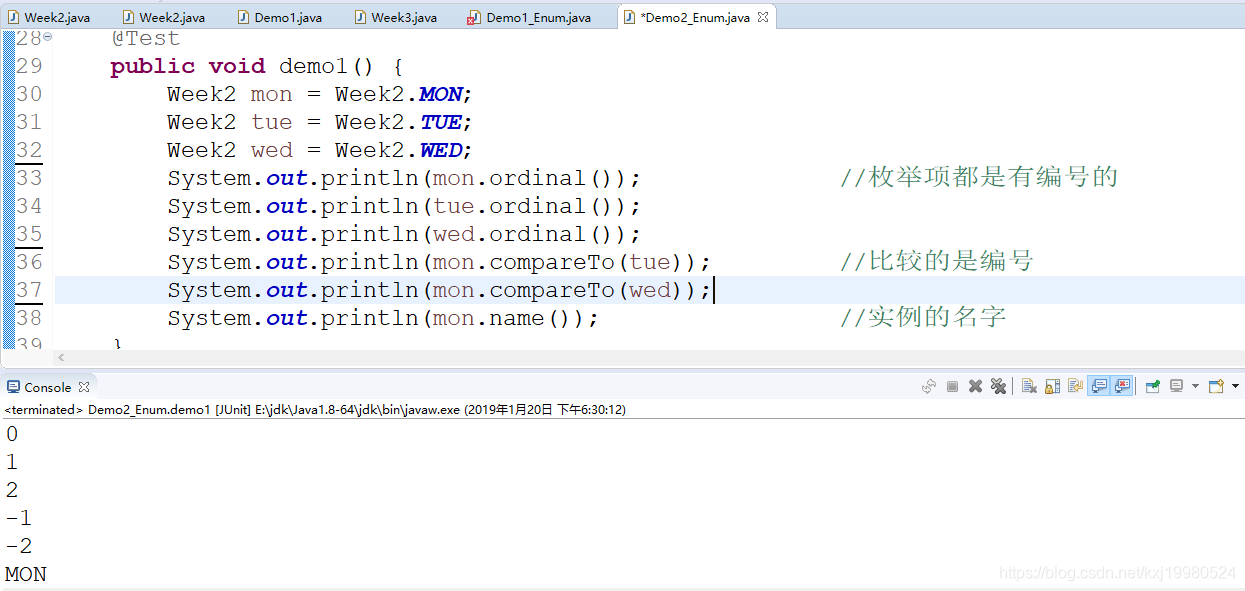
Task: Clear the Console output
Action: pos(1029,386)
